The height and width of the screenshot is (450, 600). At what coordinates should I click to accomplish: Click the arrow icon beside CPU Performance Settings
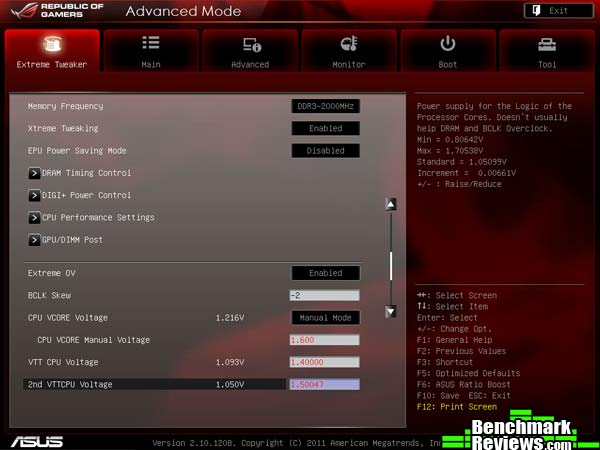click(x=34, y=218)
